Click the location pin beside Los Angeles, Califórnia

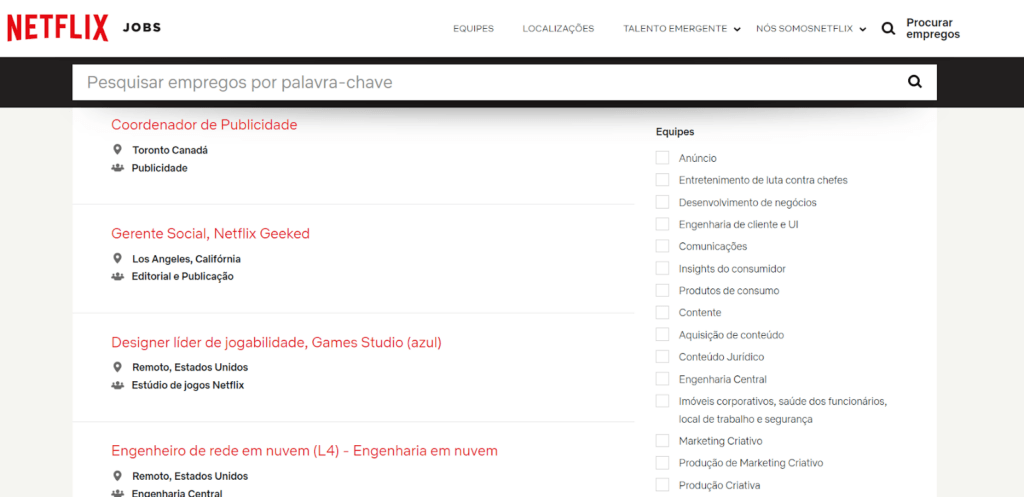[118, 259]
